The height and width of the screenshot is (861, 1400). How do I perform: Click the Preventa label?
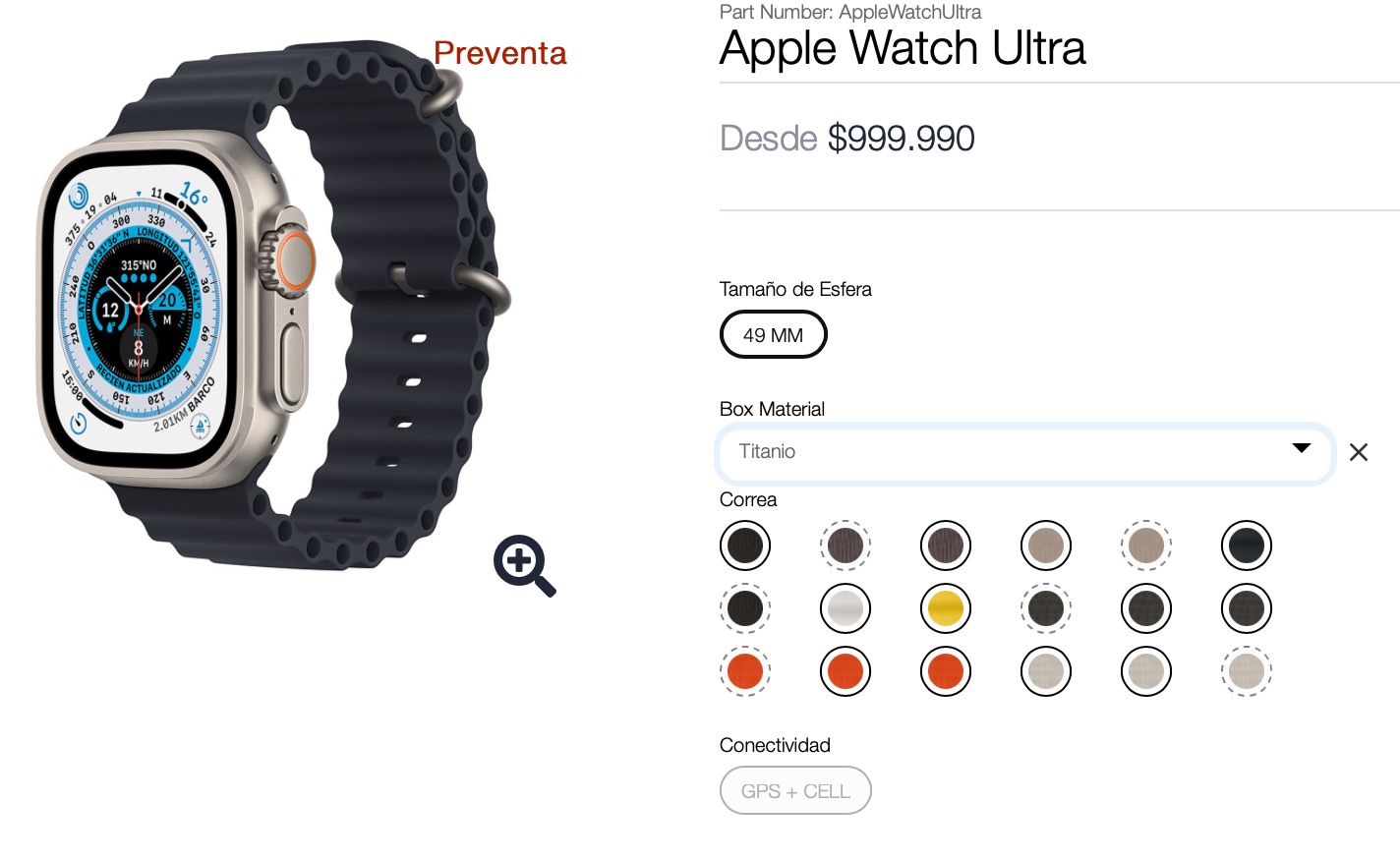(499, 53)
